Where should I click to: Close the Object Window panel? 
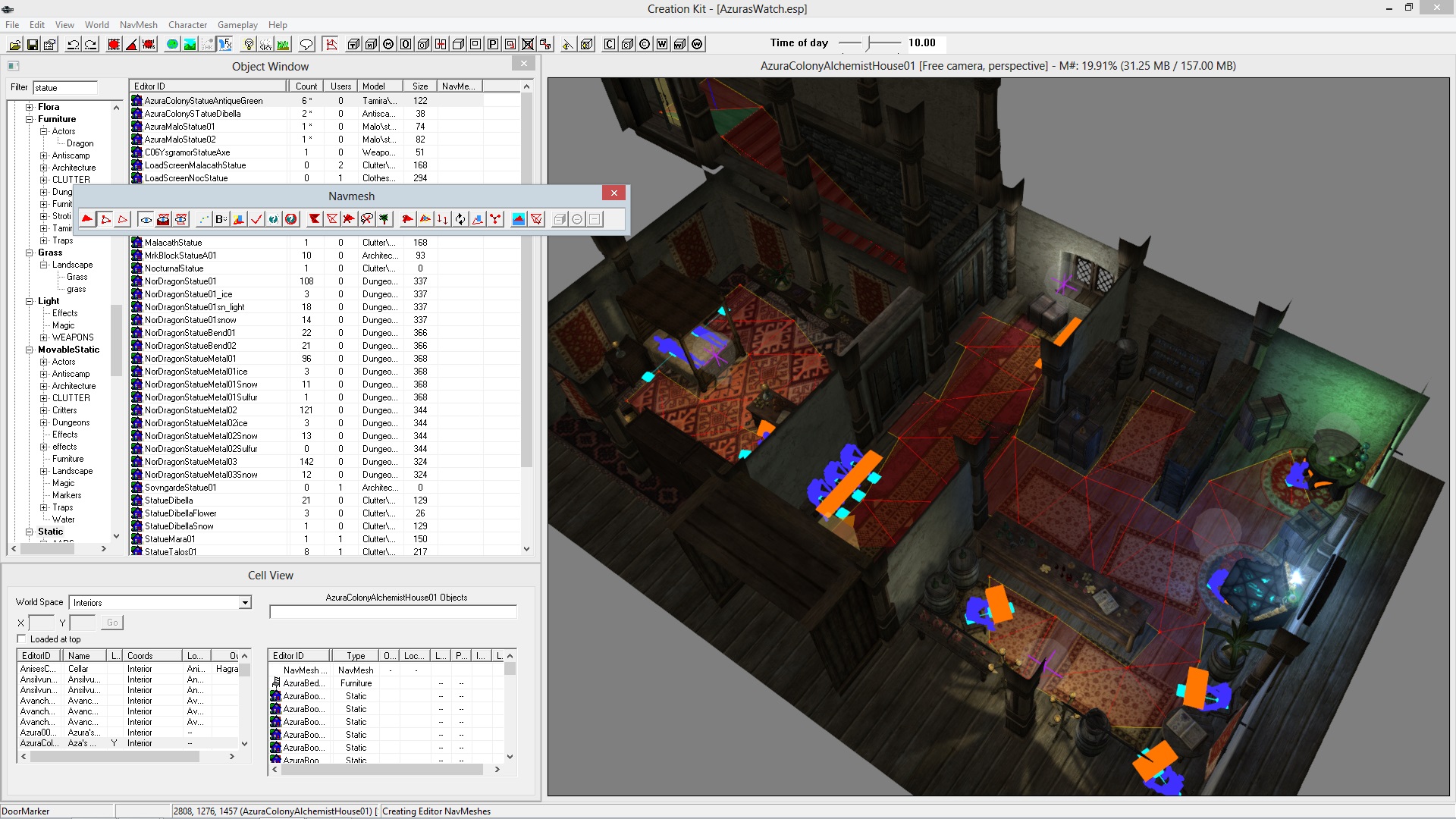pyautogui.click(x=524, y=64)
